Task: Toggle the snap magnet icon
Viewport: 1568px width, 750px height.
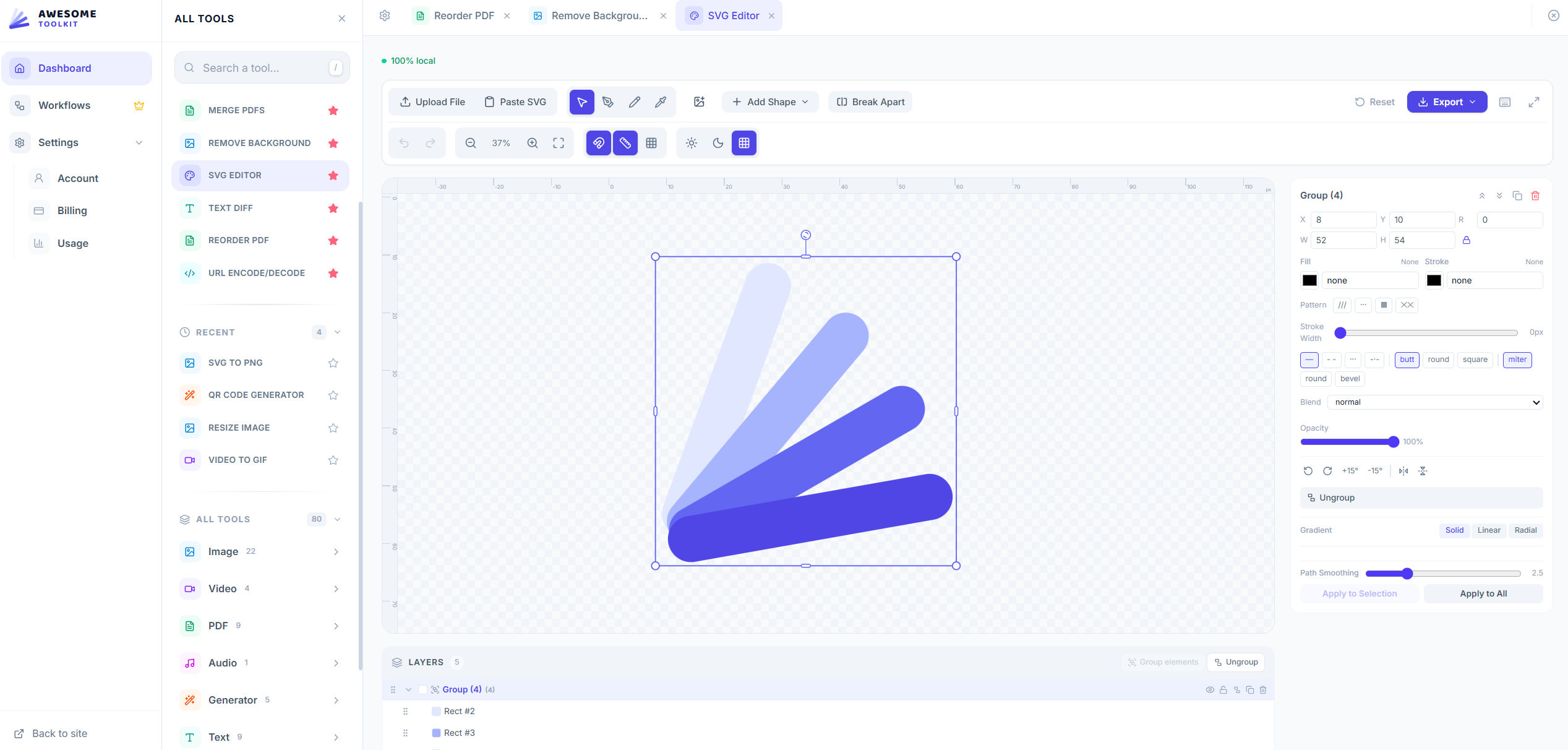Action: [598, 142]
